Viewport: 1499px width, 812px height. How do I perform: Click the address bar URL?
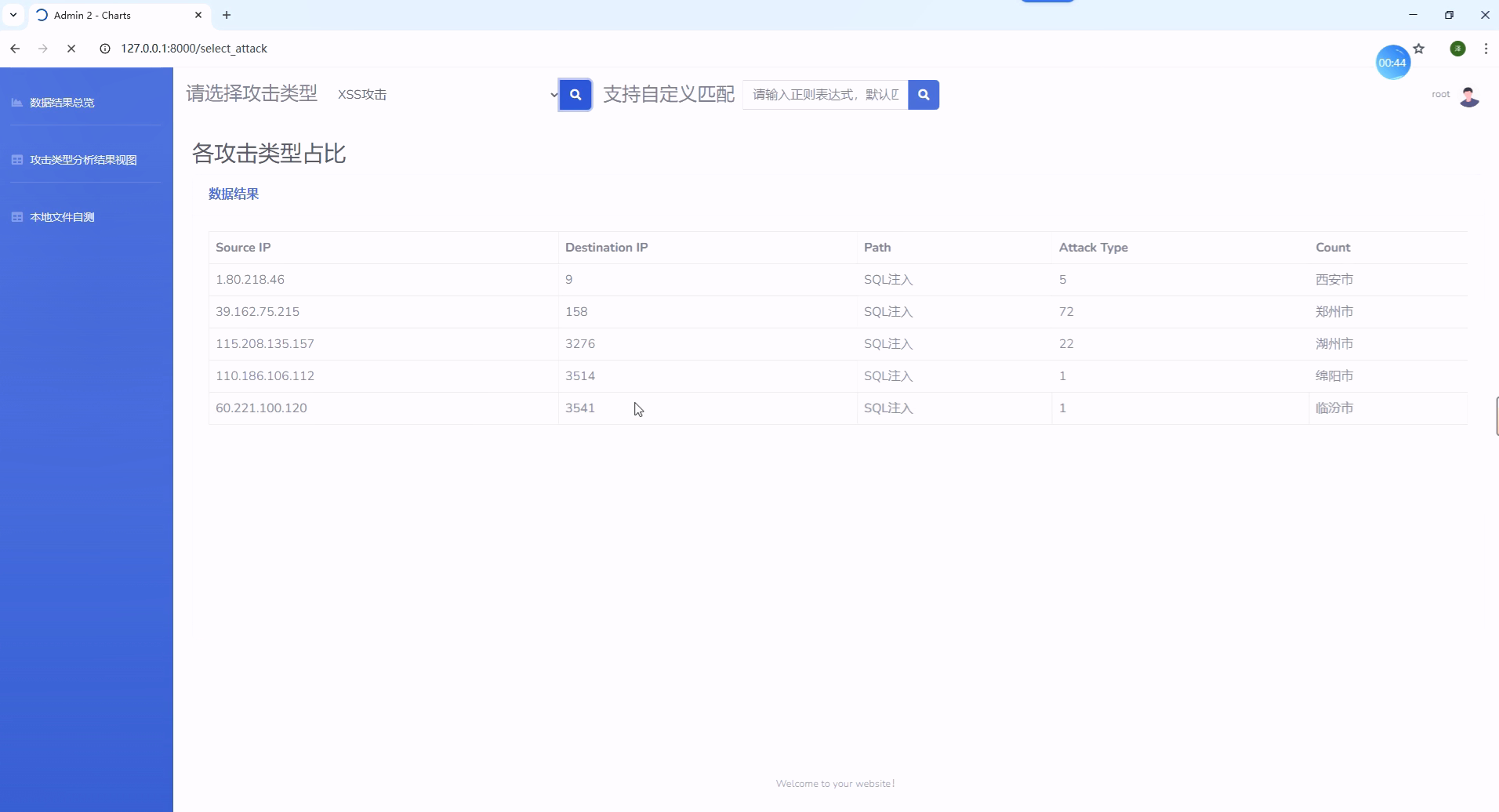[194, 49]
